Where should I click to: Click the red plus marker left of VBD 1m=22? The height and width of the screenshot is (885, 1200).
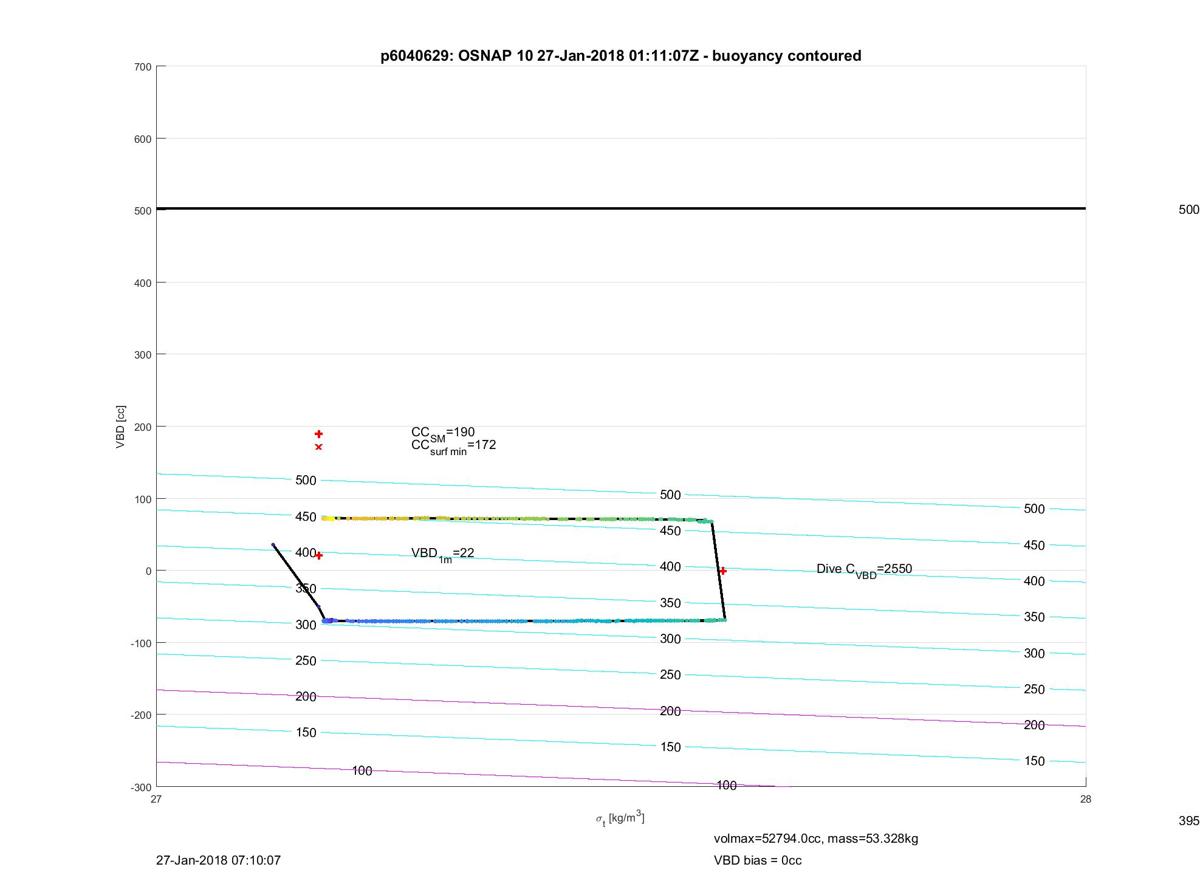click(x=319, y=555)
